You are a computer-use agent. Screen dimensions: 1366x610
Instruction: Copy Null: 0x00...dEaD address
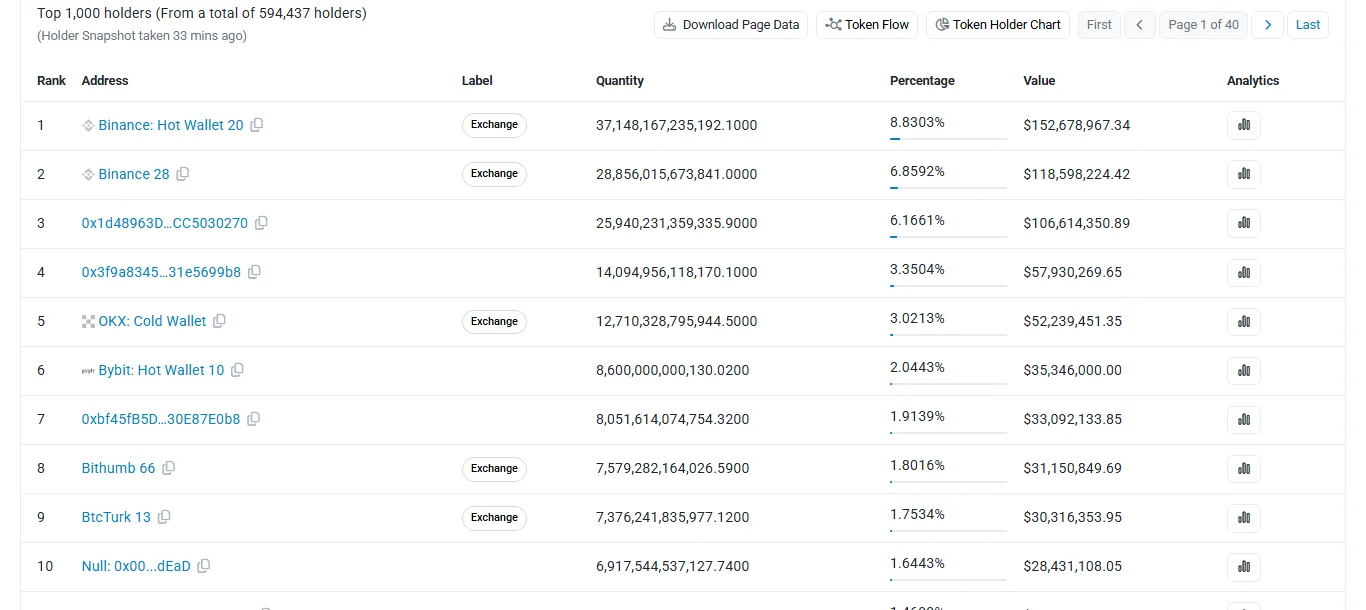pos(204,566)
